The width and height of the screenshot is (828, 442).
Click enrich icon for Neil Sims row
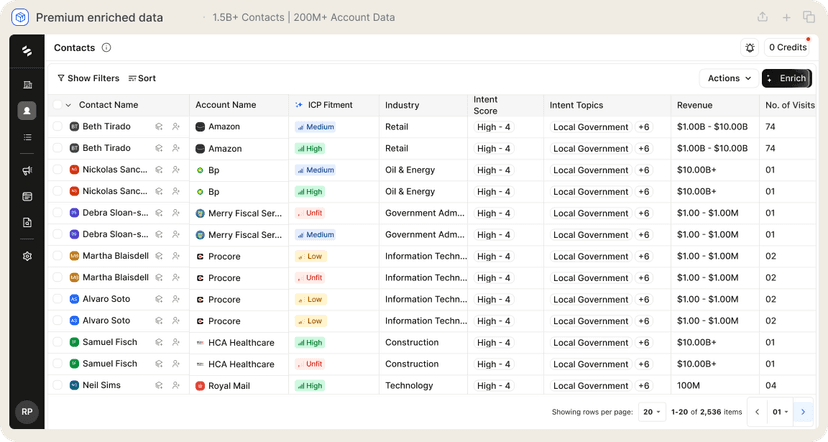[x=158, y=385]
